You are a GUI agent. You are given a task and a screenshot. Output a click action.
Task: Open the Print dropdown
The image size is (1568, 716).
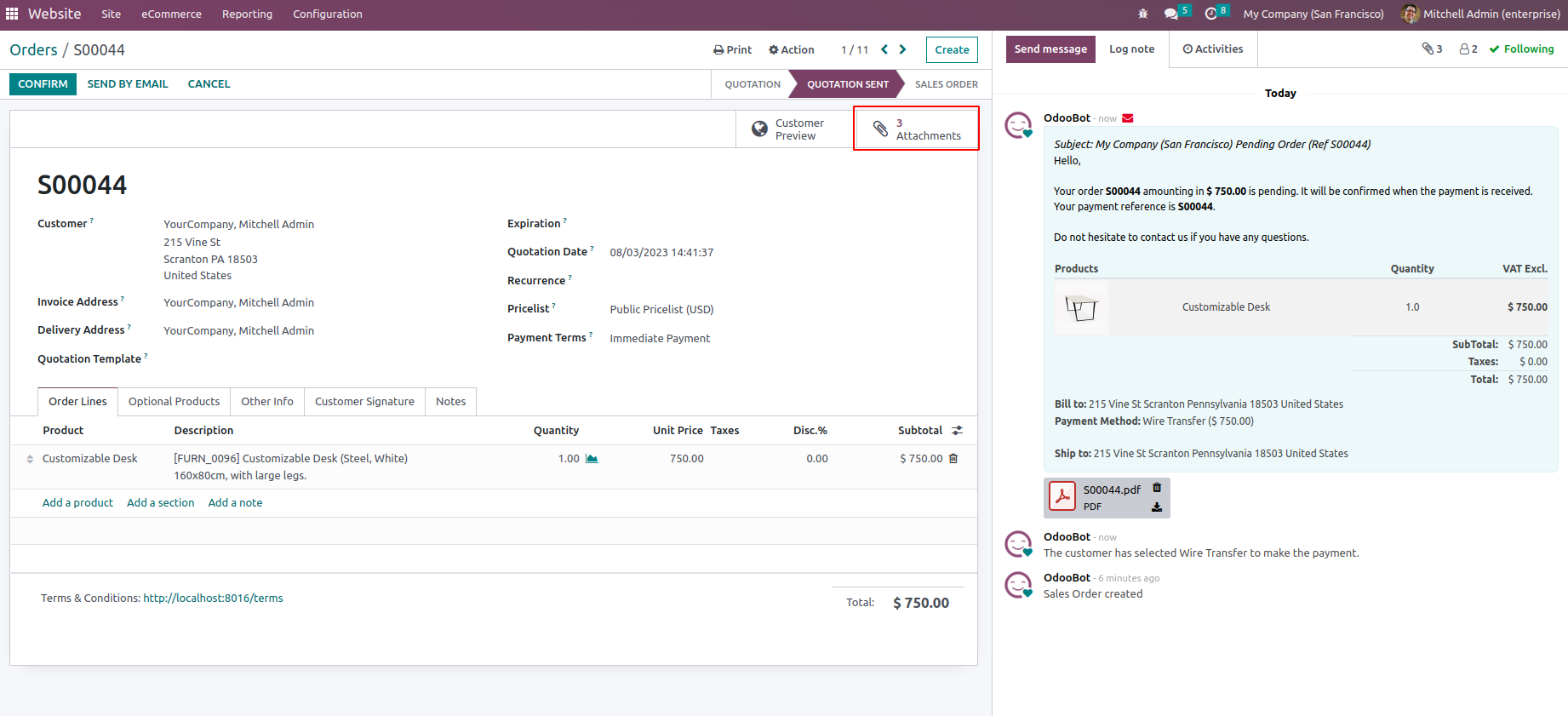coord(732,49)
